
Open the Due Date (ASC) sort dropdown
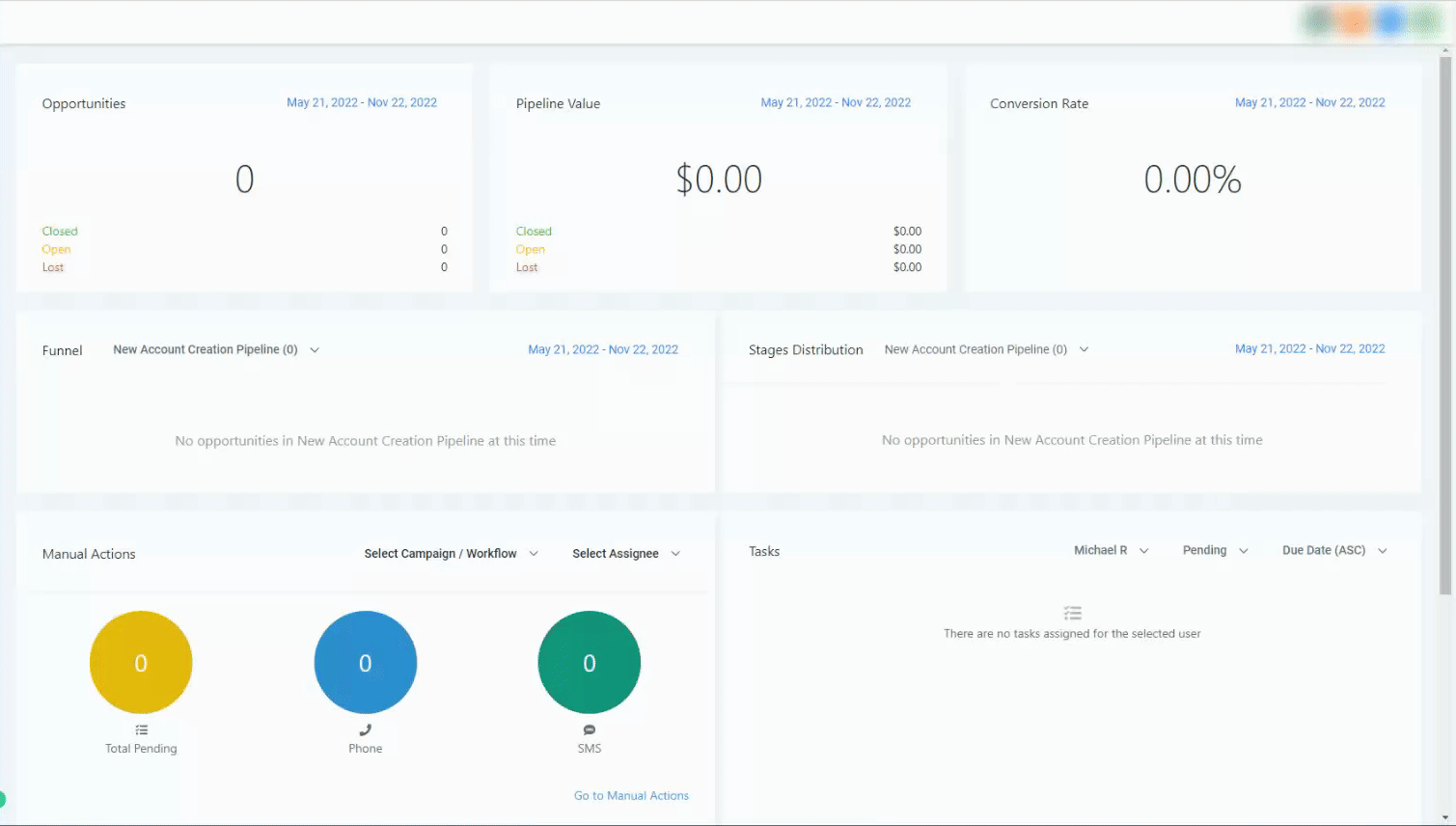[x=1334, y=550]
